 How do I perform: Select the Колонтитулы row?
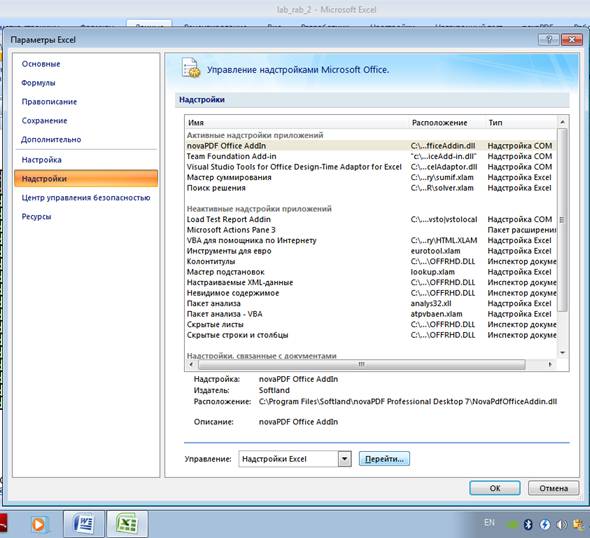coord(370,261)
